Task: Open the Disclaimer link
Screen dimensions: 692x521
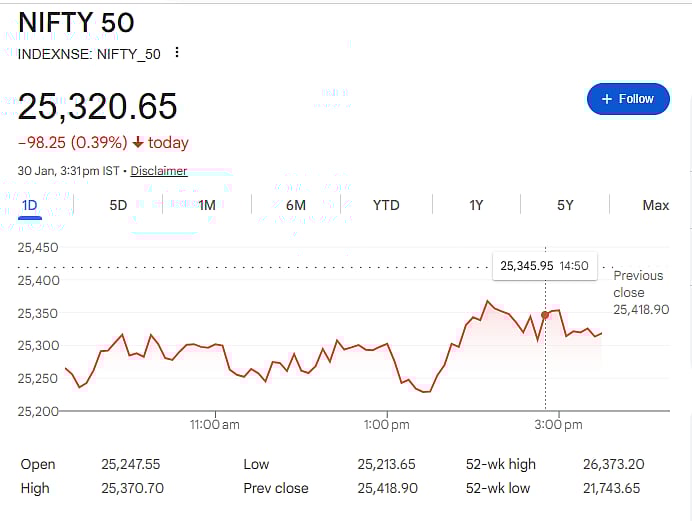Action: coord(159,171)
